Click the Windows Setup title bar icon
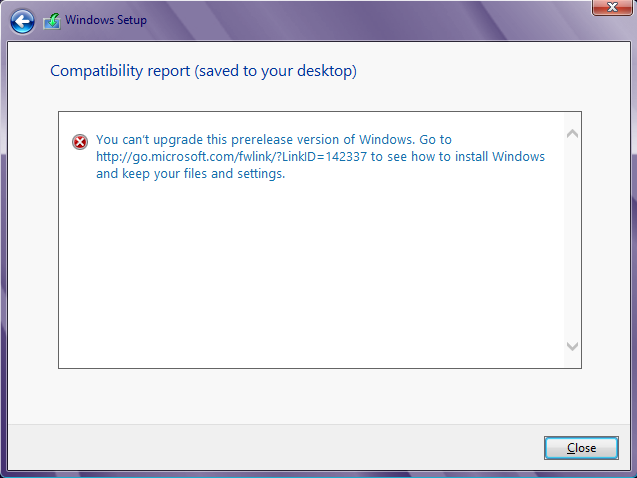Image resolution: width=637 pixels, height=478 pixels. click(51, 21)
